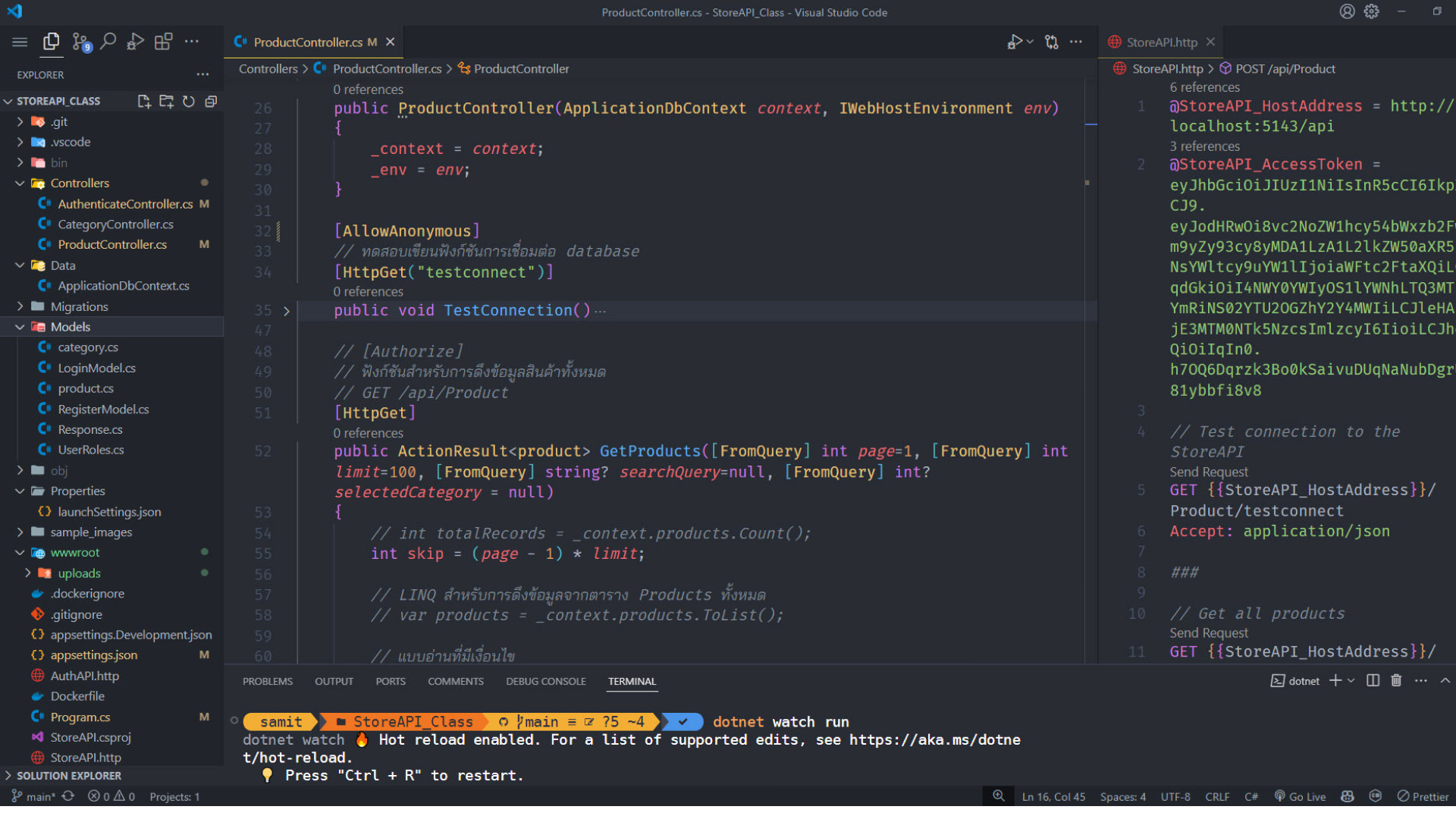Switch to the PROBLEMS panel tab

tap(267, 681)
